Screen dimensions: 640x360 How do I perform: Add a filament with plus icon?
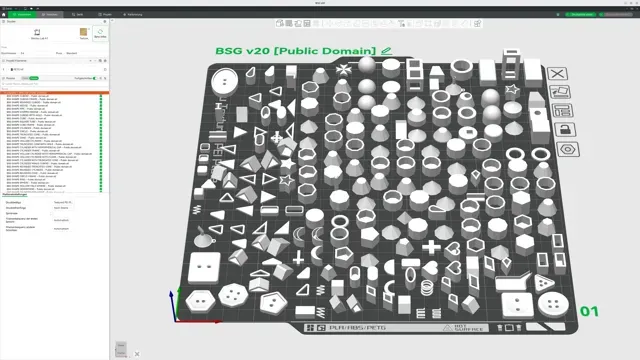coord(90,60)
